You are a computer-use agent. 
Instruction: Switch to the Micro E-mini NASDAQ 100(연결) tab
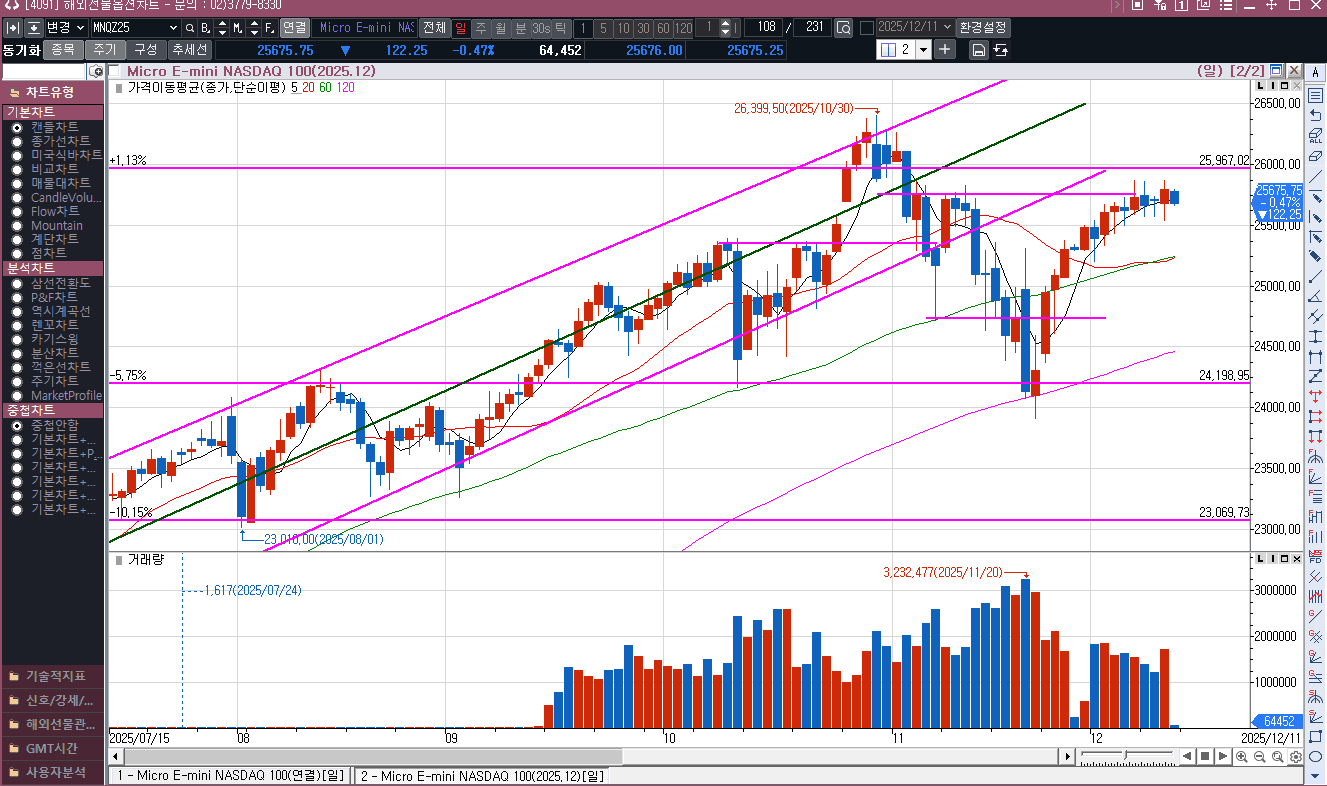229,776
